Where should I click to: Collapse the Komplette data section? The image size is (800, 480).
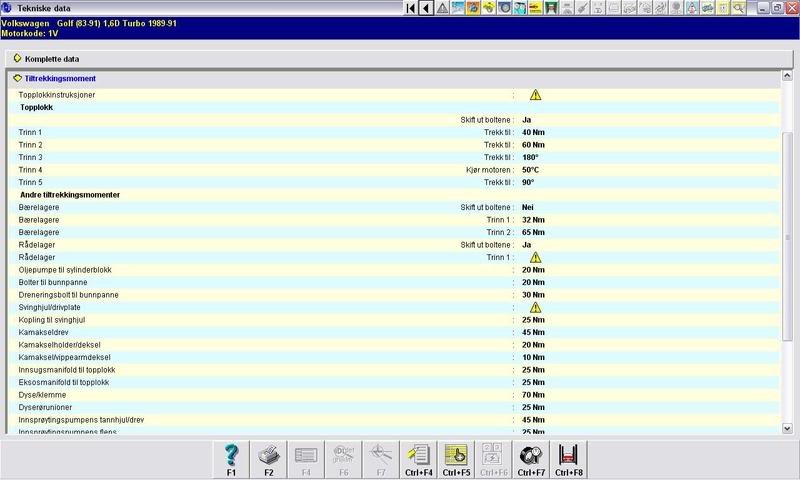pyautogui.click(x=18, y=58)
